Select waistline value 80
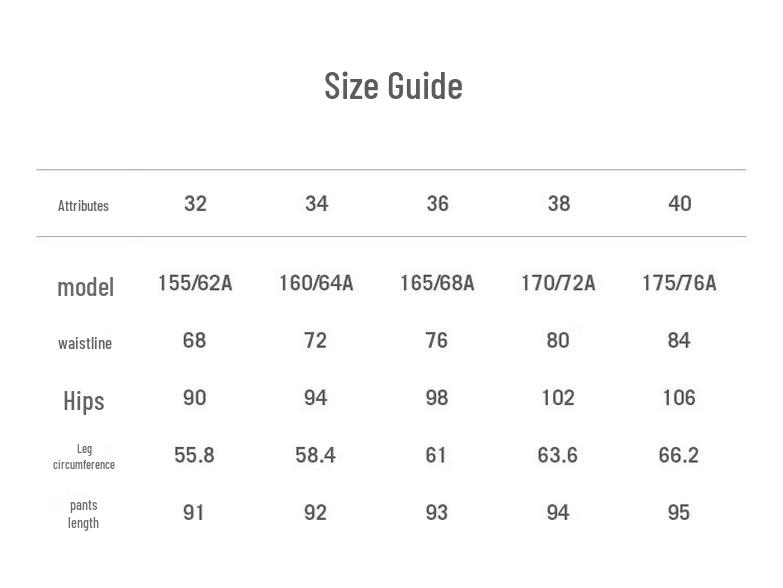Screen dimensions: 783x588 (558, 340)
